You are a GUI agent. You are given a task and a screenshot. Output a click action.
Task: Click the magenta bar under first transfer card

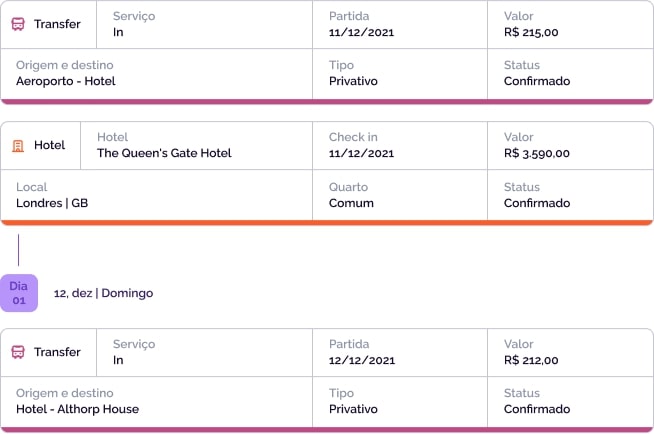pyautogui.click(x=327, y=102)
